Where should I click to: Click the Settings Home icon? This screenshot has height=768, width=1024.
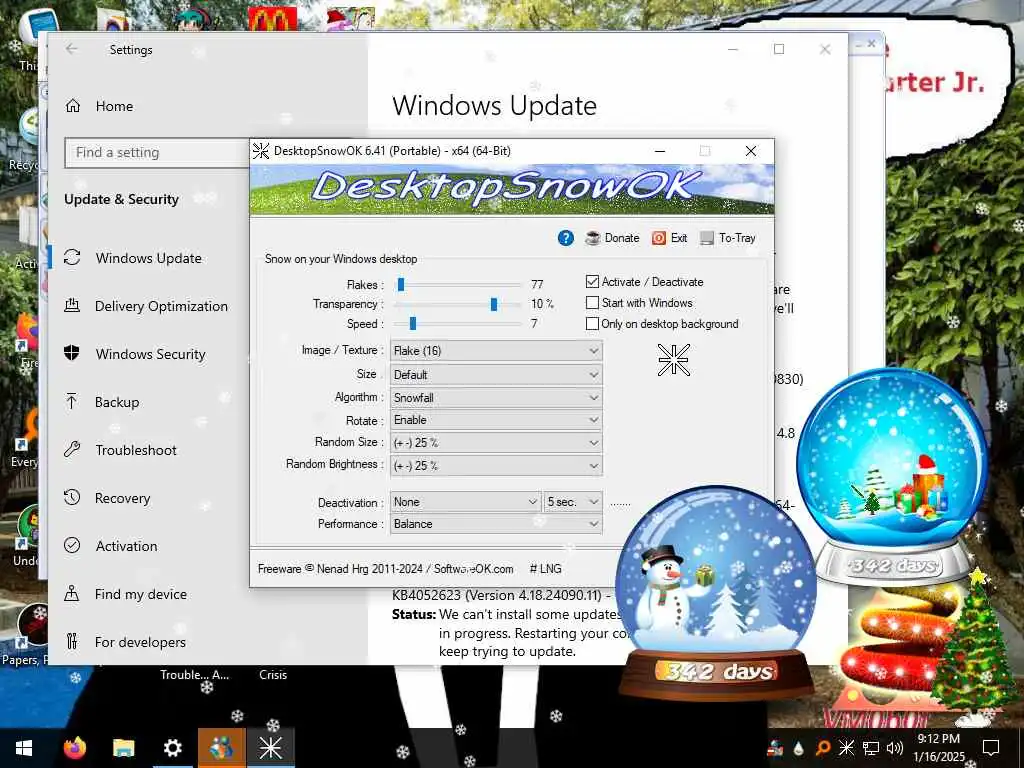click(72, 106)
